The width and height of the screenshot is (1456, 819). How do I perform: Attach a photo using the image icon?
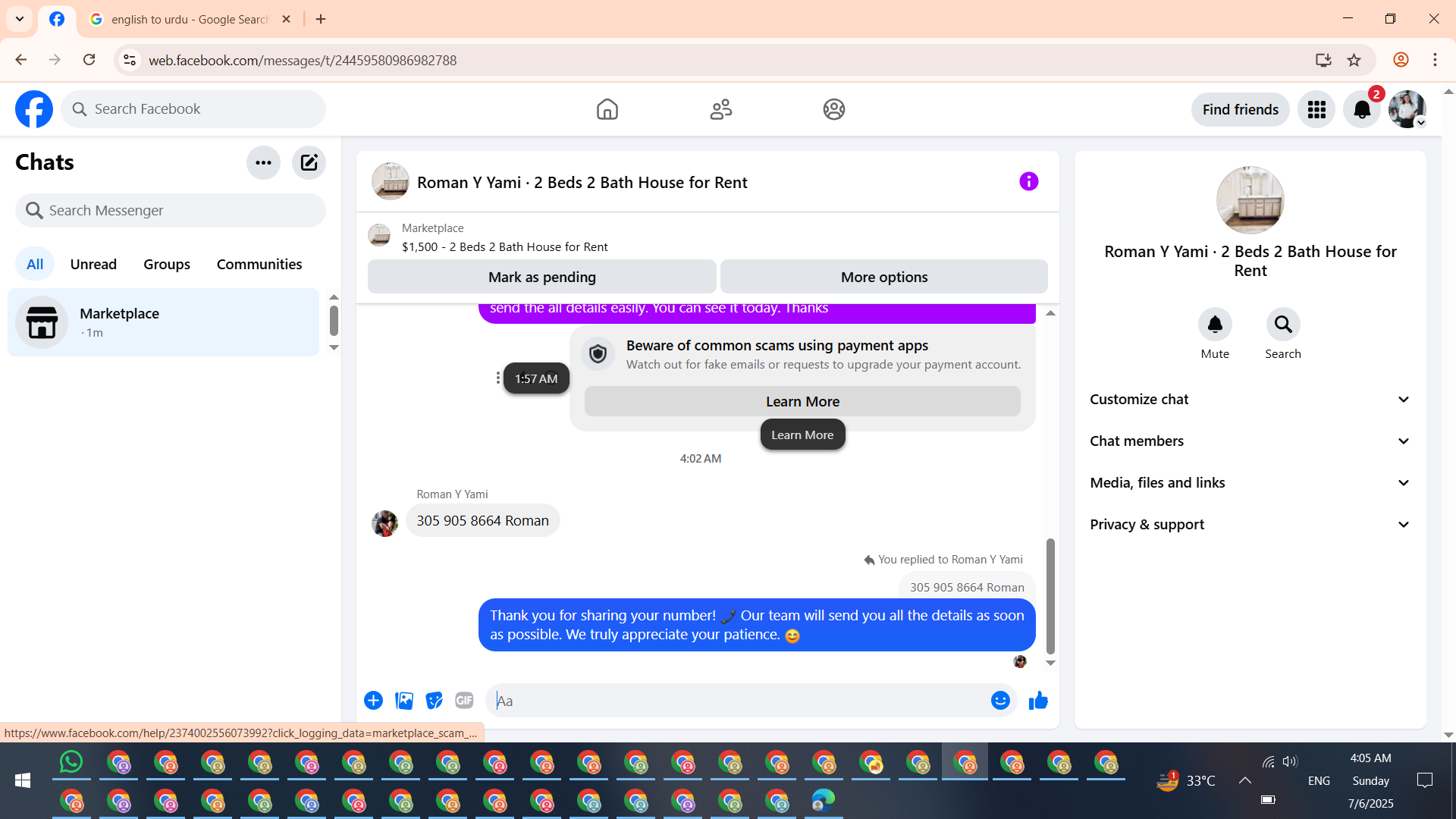[x=404, y=701]
